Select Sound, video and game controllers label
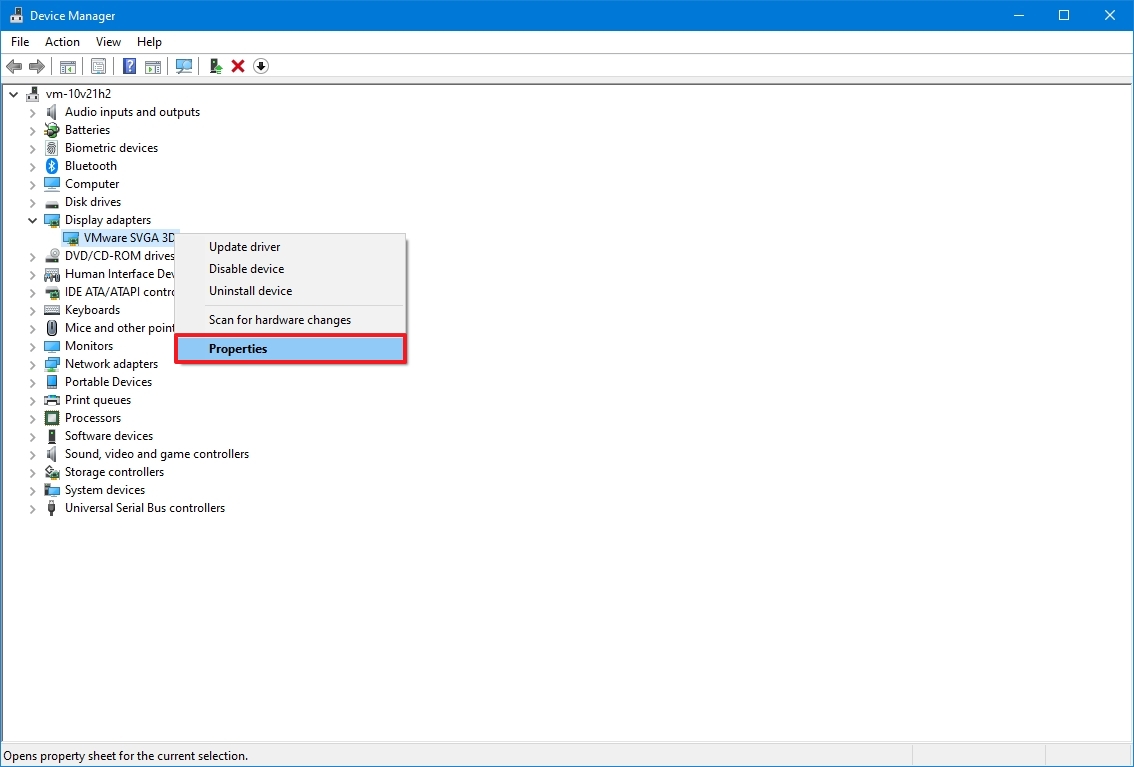Viewport: 1134px width, 767px height. 157,454
